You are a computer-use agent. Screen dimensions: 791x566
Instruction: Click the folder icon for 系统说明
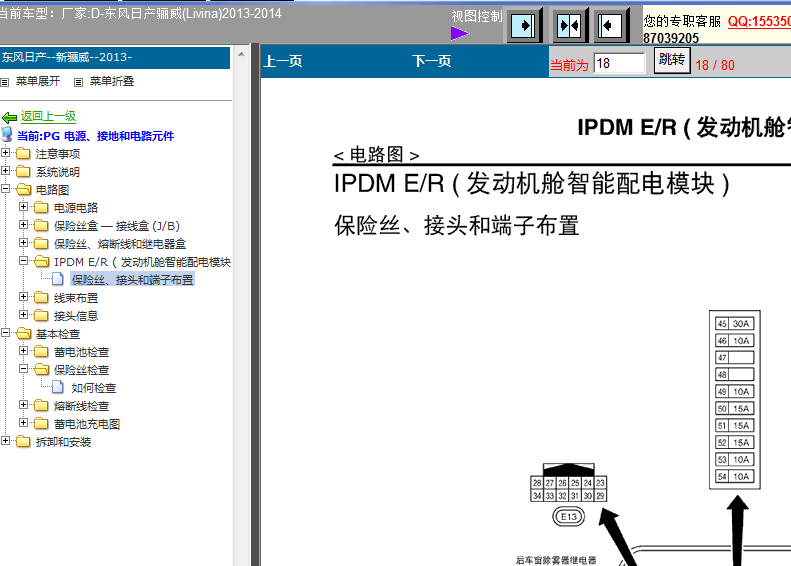[x=23, y=172]
